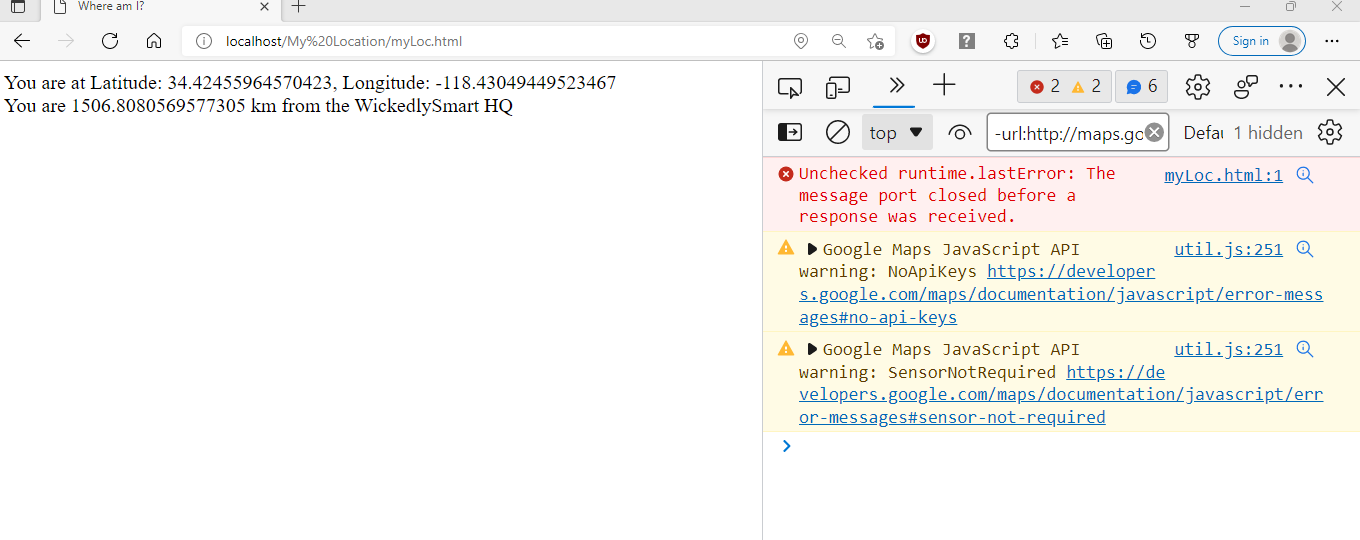Open util.js:251 link for NoApiKeys warning
1360x540 pixels.
(x=1228, y=249)
